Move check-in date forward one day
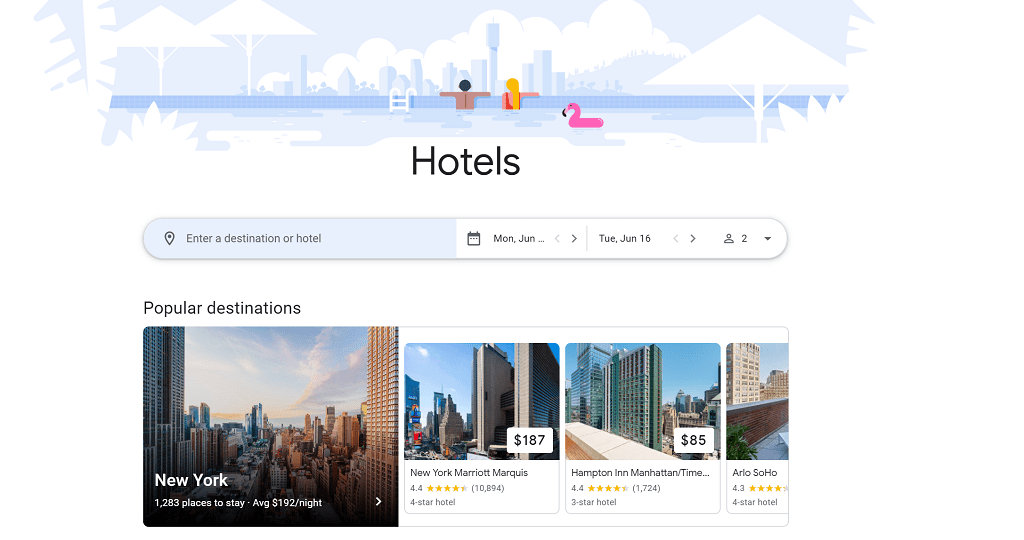 574,238
